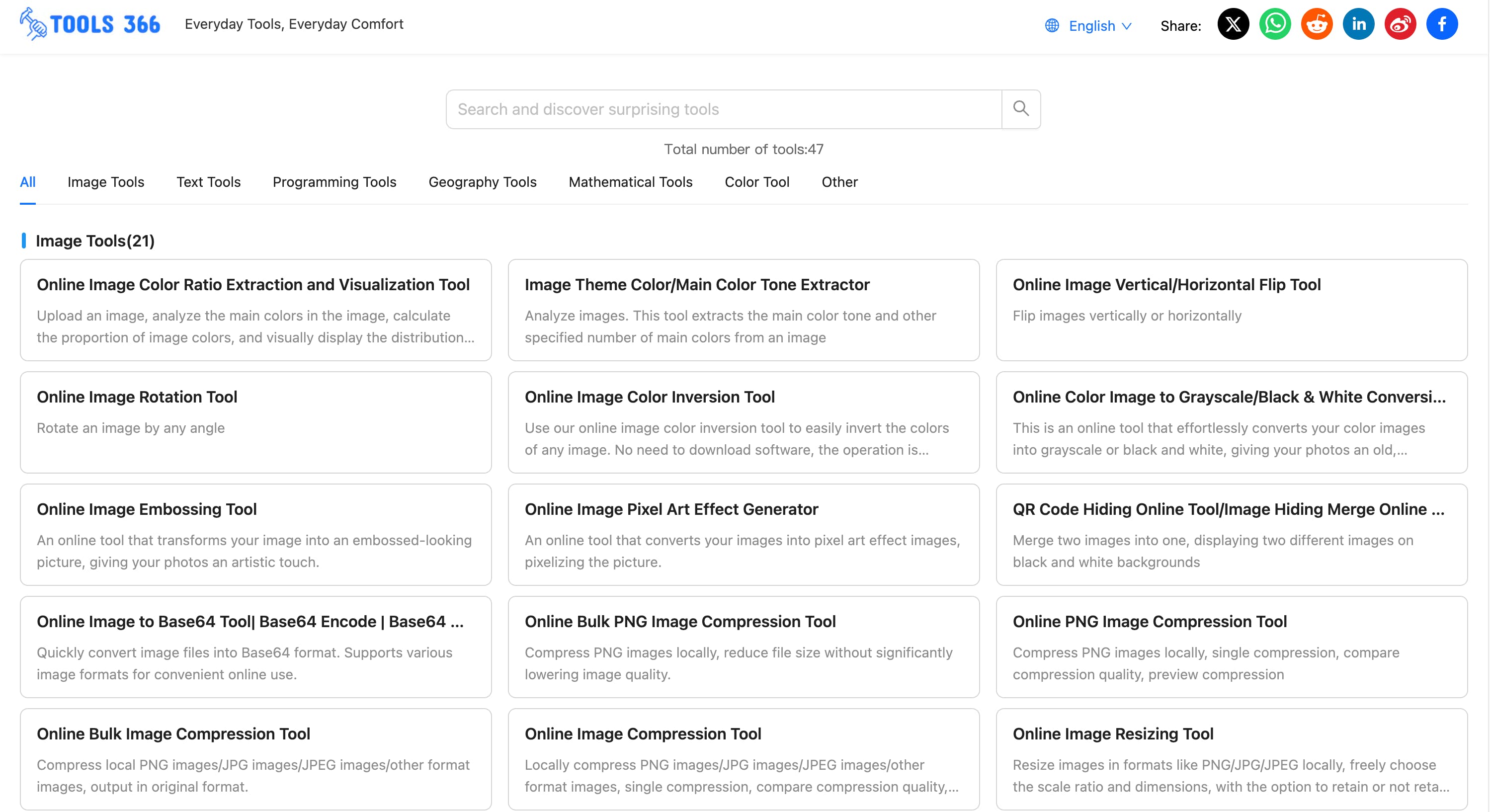The height and width of the screenshot is (812, 1490).
Task: Share on Reddit icon
Action: pos(1317,24)
